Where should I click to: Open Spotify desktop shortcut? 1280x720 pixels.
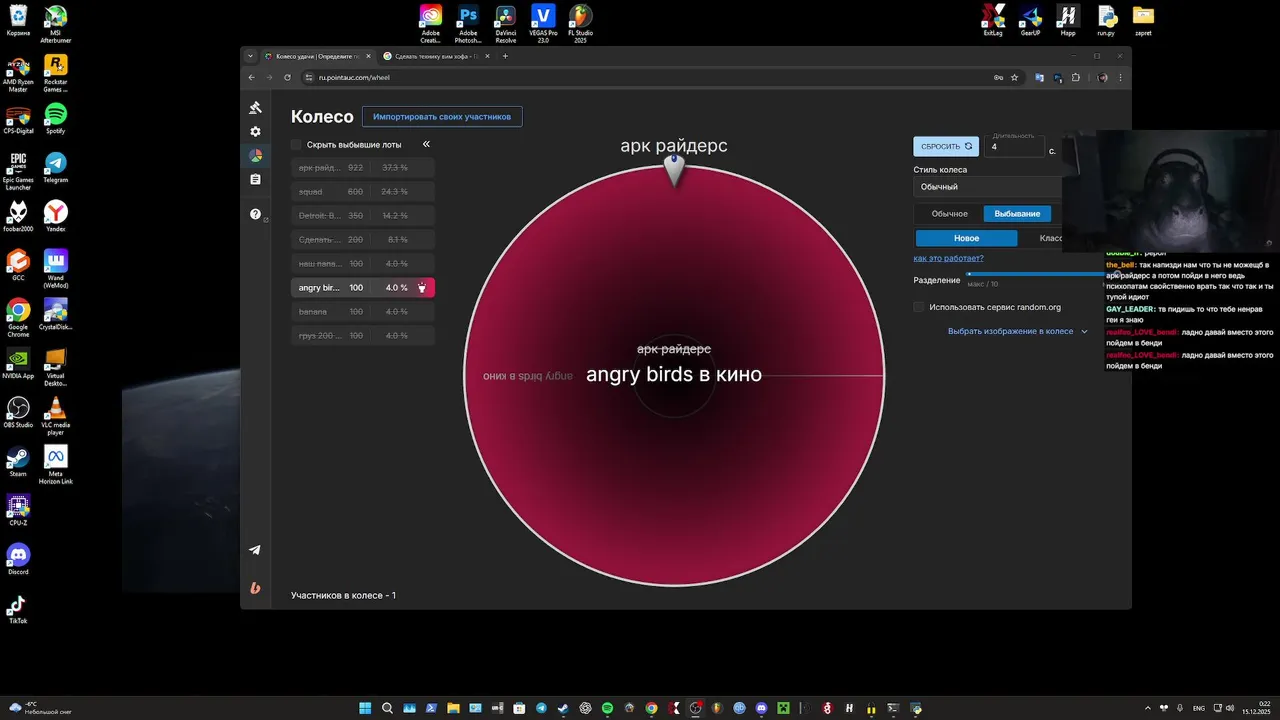pyautogui.click(x=56, y=118)
